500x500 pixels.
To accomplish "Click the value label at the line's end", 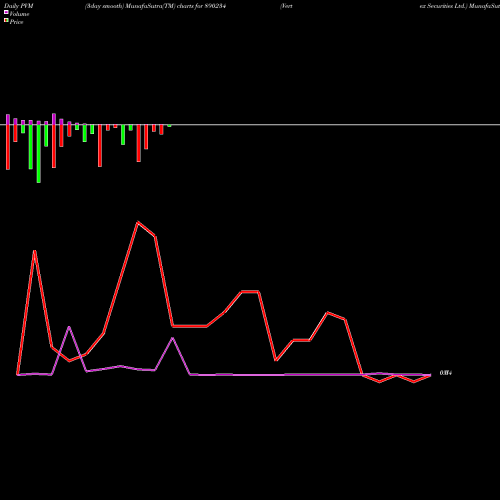I will point(446,373).
